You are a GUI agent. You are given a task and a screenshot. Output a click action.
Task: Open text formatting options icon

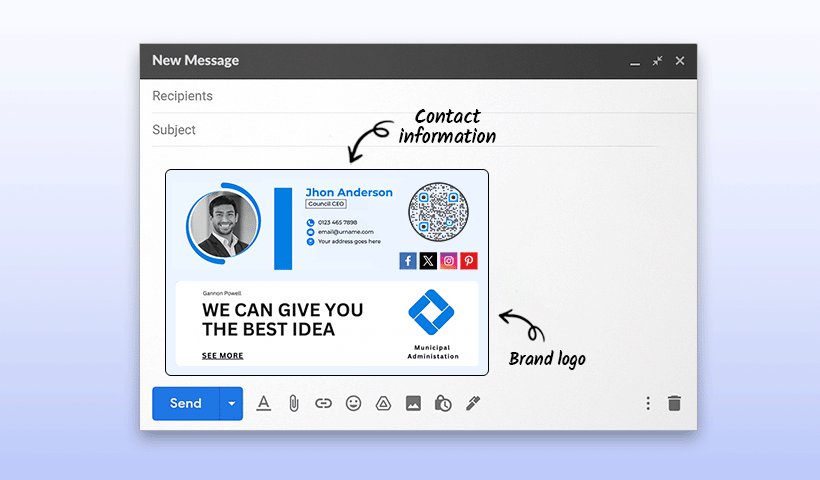tap(264, 403)
